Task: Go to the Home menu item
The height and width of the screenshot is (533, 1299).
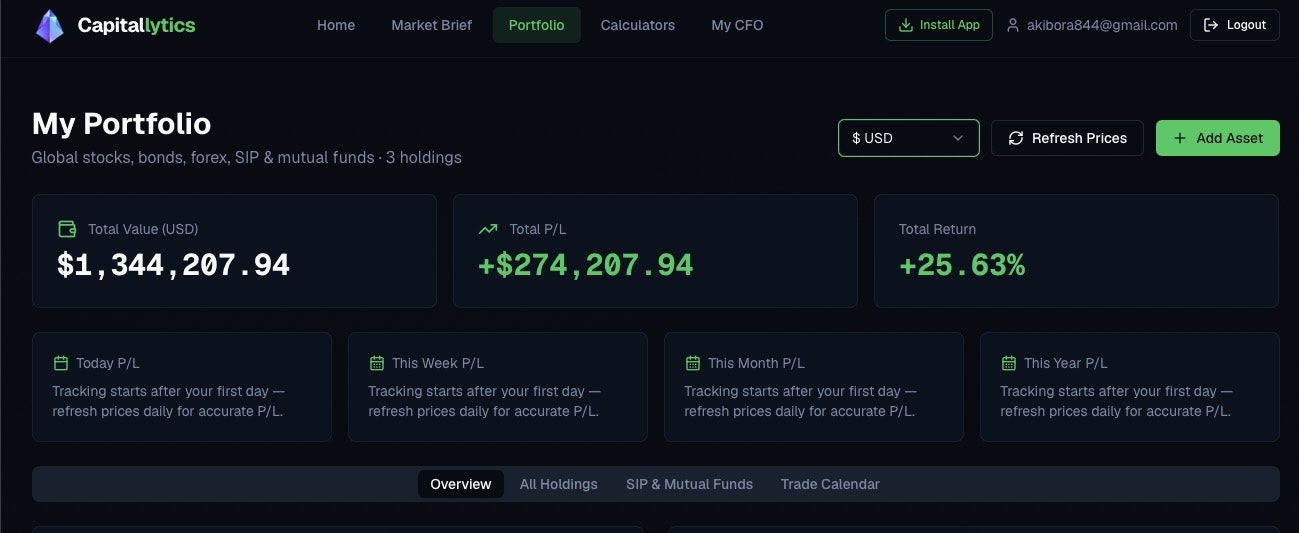Action: [336, 25]
